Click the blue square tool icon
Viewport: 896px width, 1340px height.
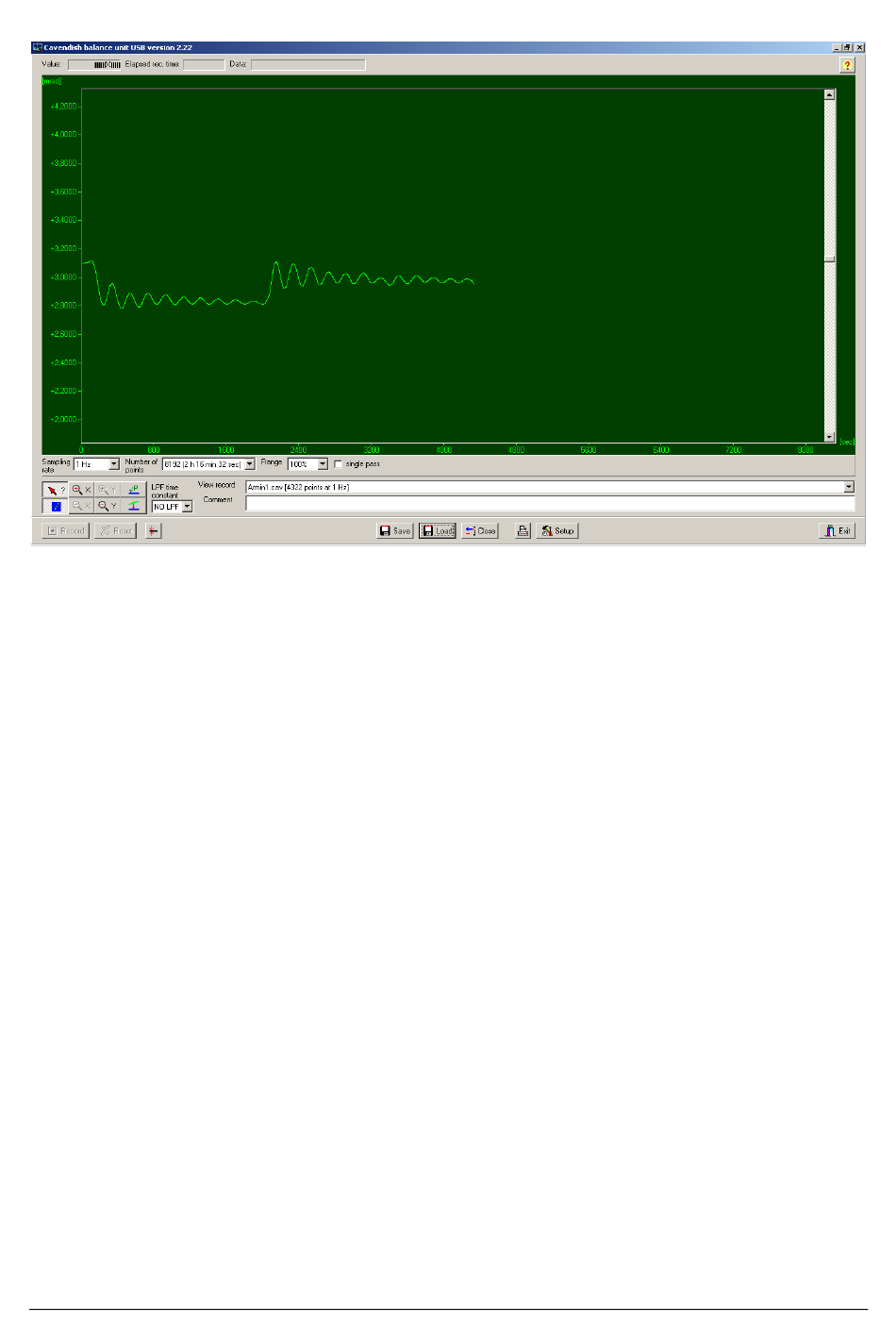[56, 507]
